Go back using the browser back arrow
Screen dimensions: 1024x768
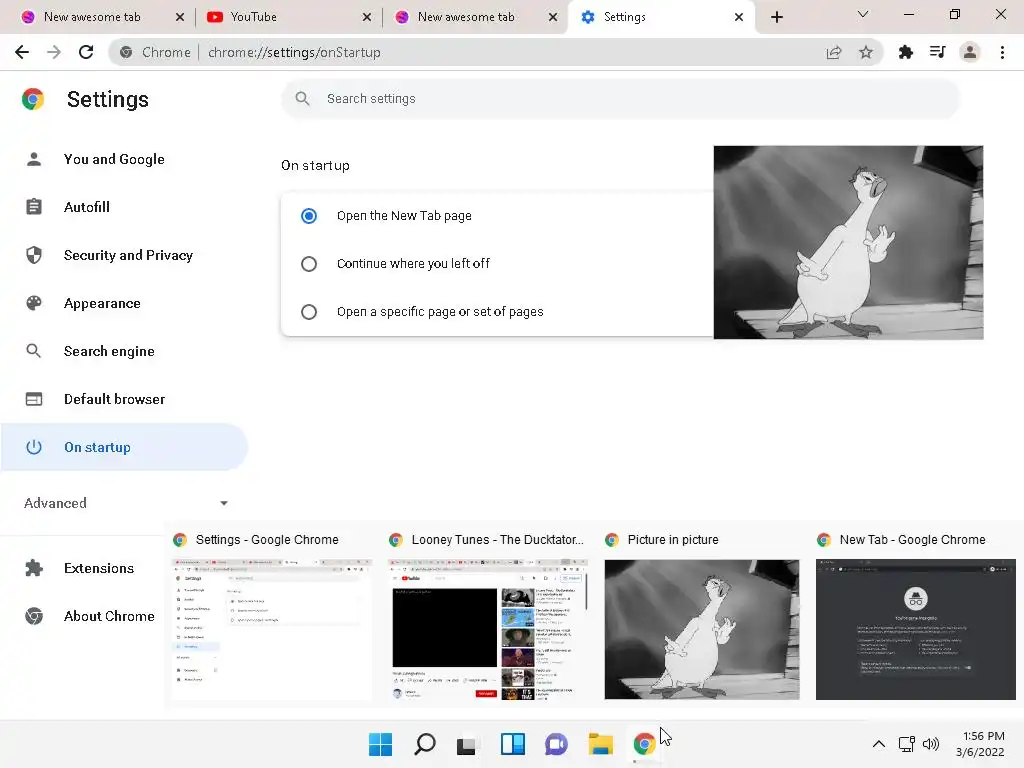click(22, 52)
